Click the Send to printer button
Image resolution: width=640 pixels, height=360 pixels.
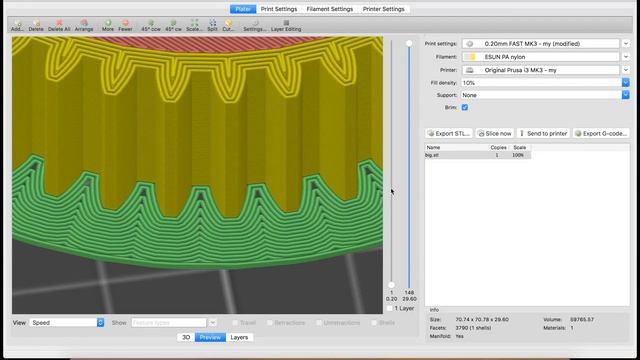click(x=543, y=133)
